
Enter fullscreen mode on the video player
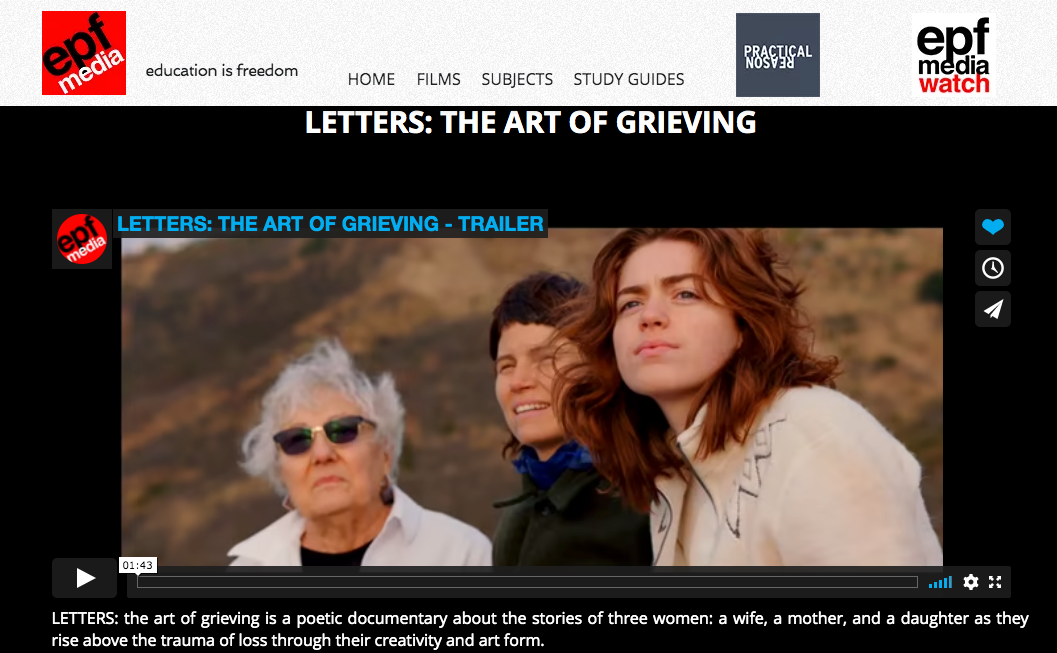coord(995,582)
